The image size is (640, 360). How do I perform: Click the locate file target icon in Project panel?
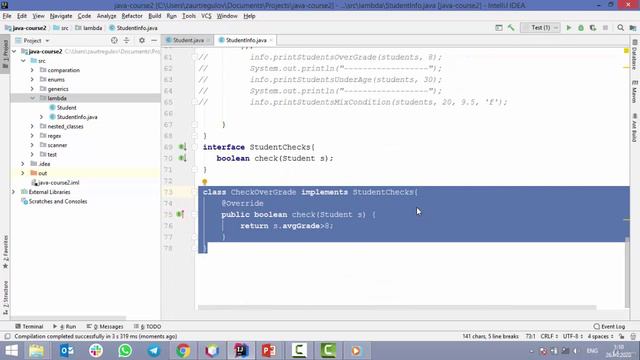(x=114, y=40)
